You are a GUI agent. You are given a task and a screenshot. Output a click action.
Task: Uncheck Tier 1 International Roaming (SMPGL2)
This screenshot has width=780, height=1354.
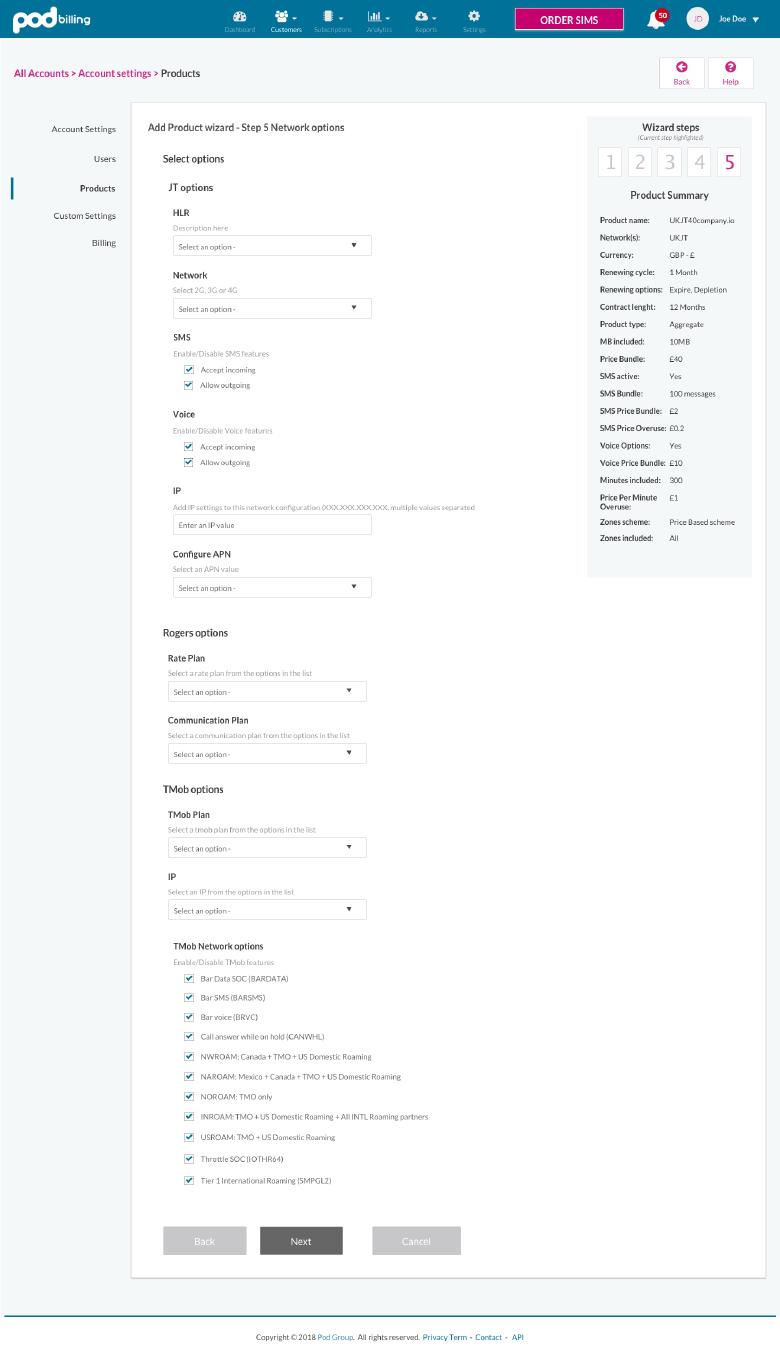189,1180
